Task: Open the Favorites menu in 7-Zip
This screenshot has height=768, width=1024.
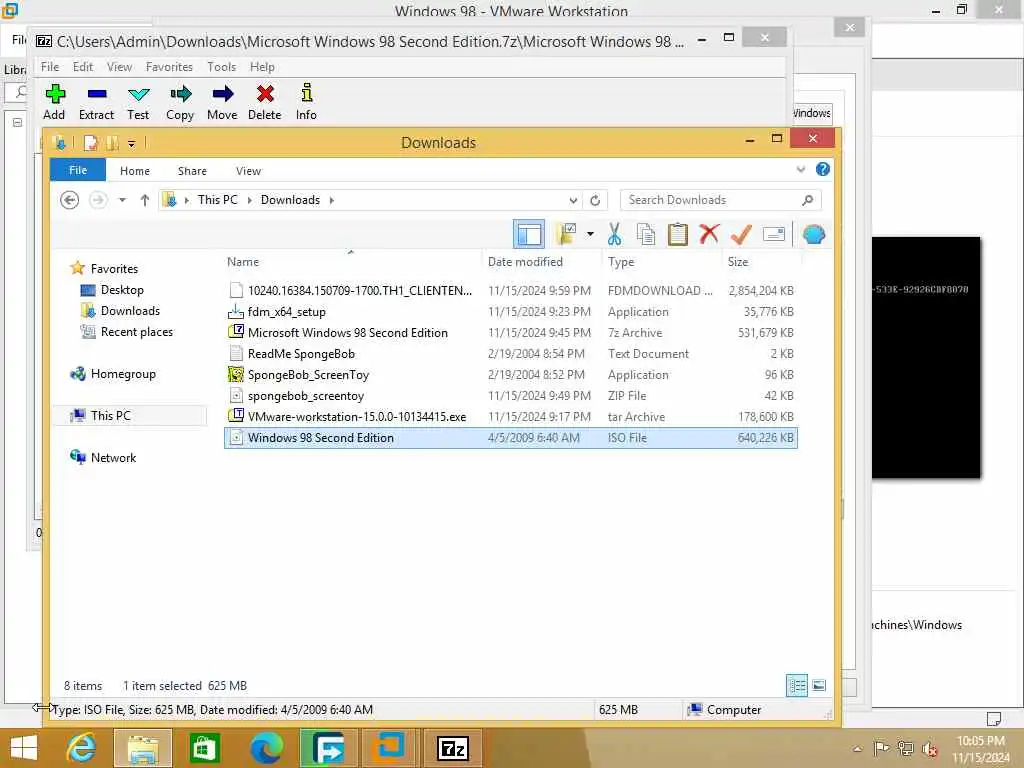Action: click(169, 67)
